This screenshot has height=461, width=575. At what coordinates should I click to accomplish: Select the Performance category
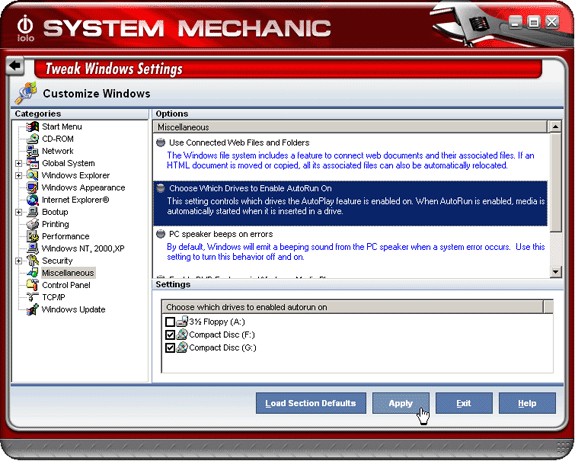[x=65, y=236]
